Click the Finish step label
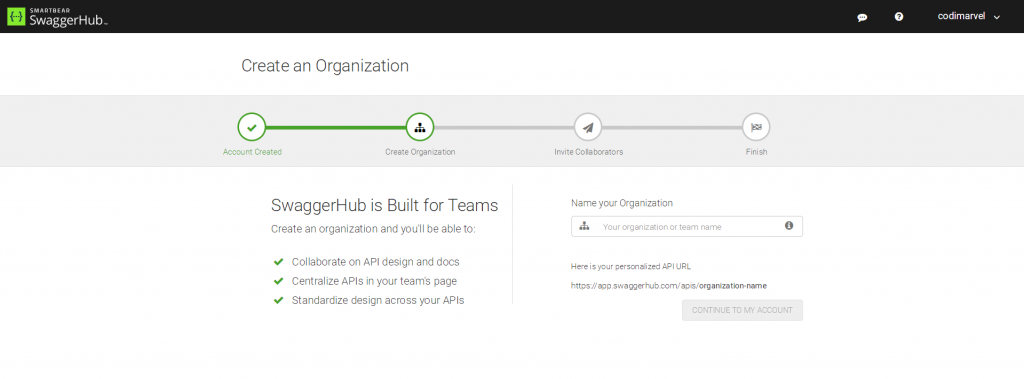This screenshot has width=1024, height=379. pyautogui.click(x=756, y=152)
